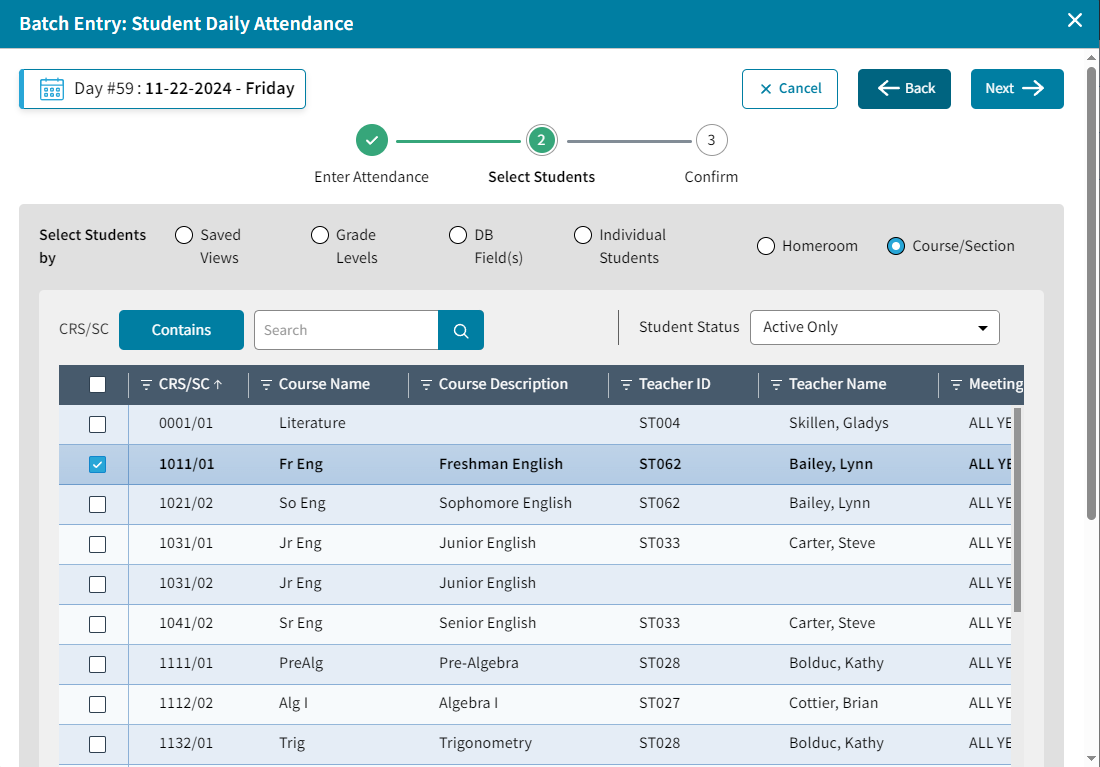Screen dimensions: 1100x767
Task: Click the ST027 teacher ID cell
Action: [659, 704]
